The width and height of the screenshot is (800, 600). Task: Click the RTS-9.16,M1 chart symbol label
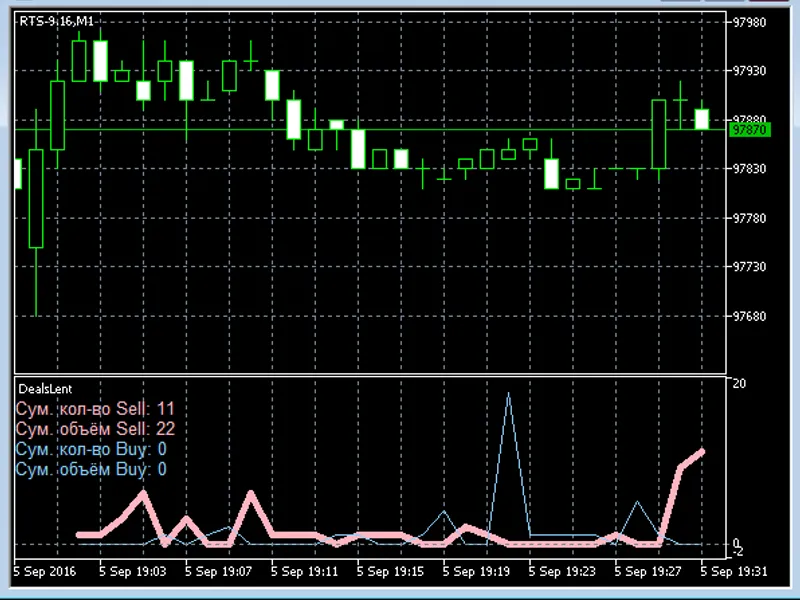56,21
